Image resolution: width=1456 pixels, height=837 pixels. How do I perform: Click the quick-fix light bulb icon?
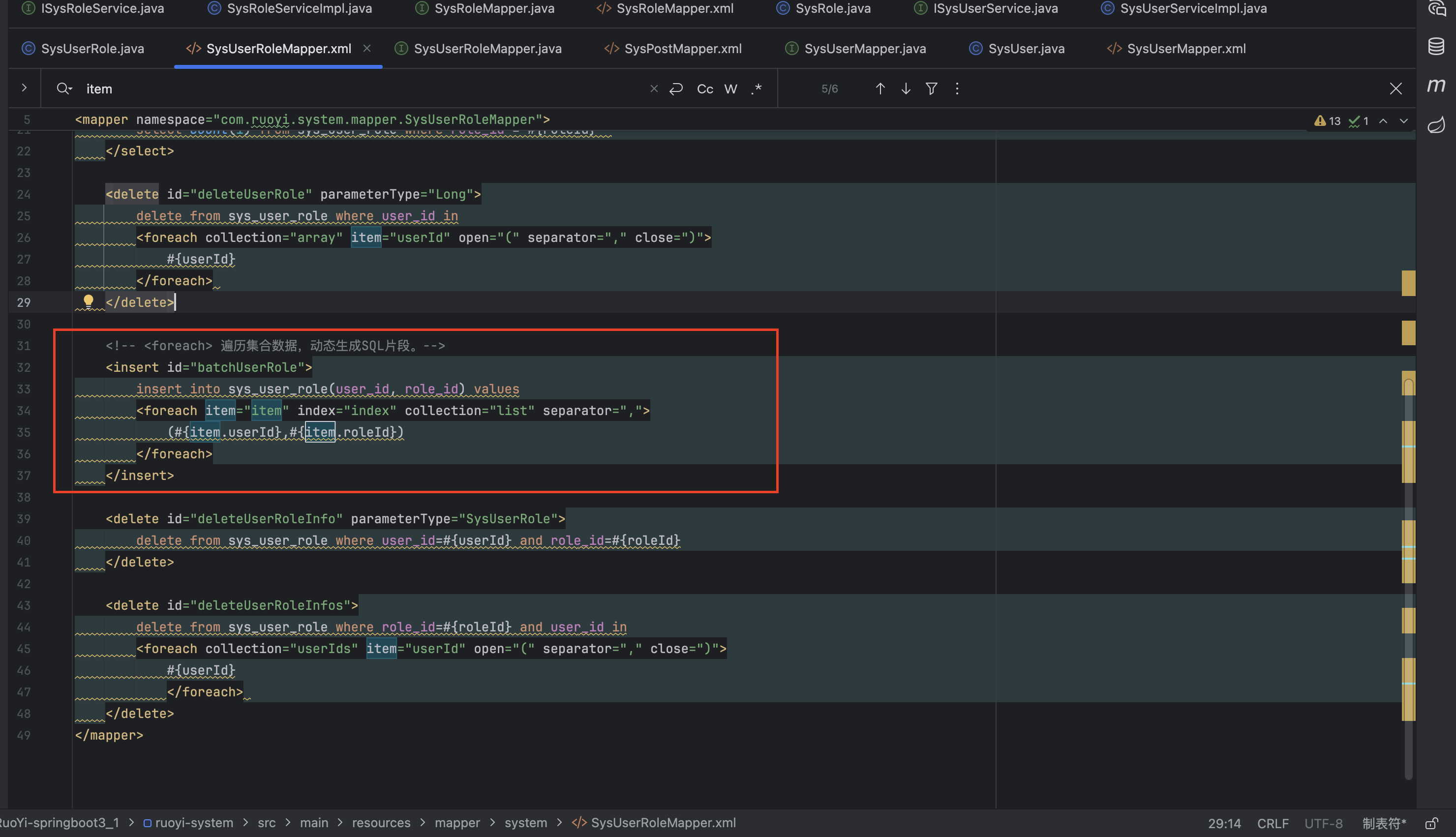(x=88, y=300)
